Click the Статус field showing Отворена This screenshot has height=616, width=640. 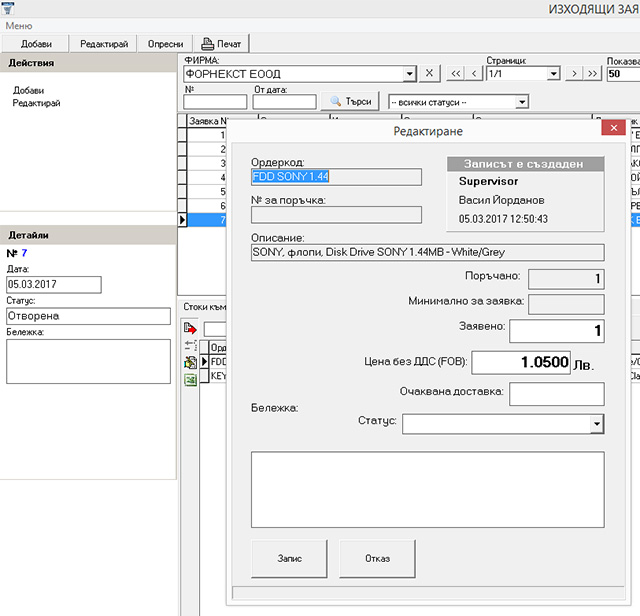(89, 316)
